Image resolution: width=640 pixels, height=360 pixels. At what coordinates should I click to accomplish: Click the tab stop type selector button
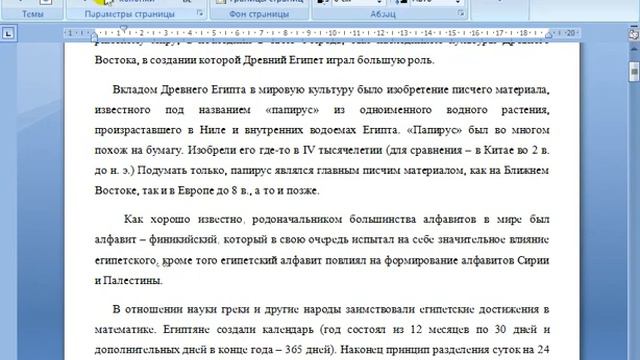click(x=8, y=33)
